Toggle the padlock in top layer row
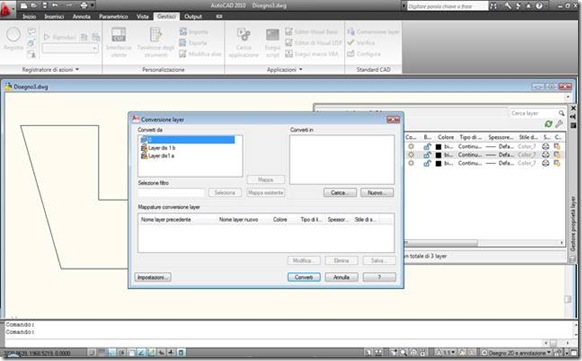This screenshot has width=582, height=361. 428,146
